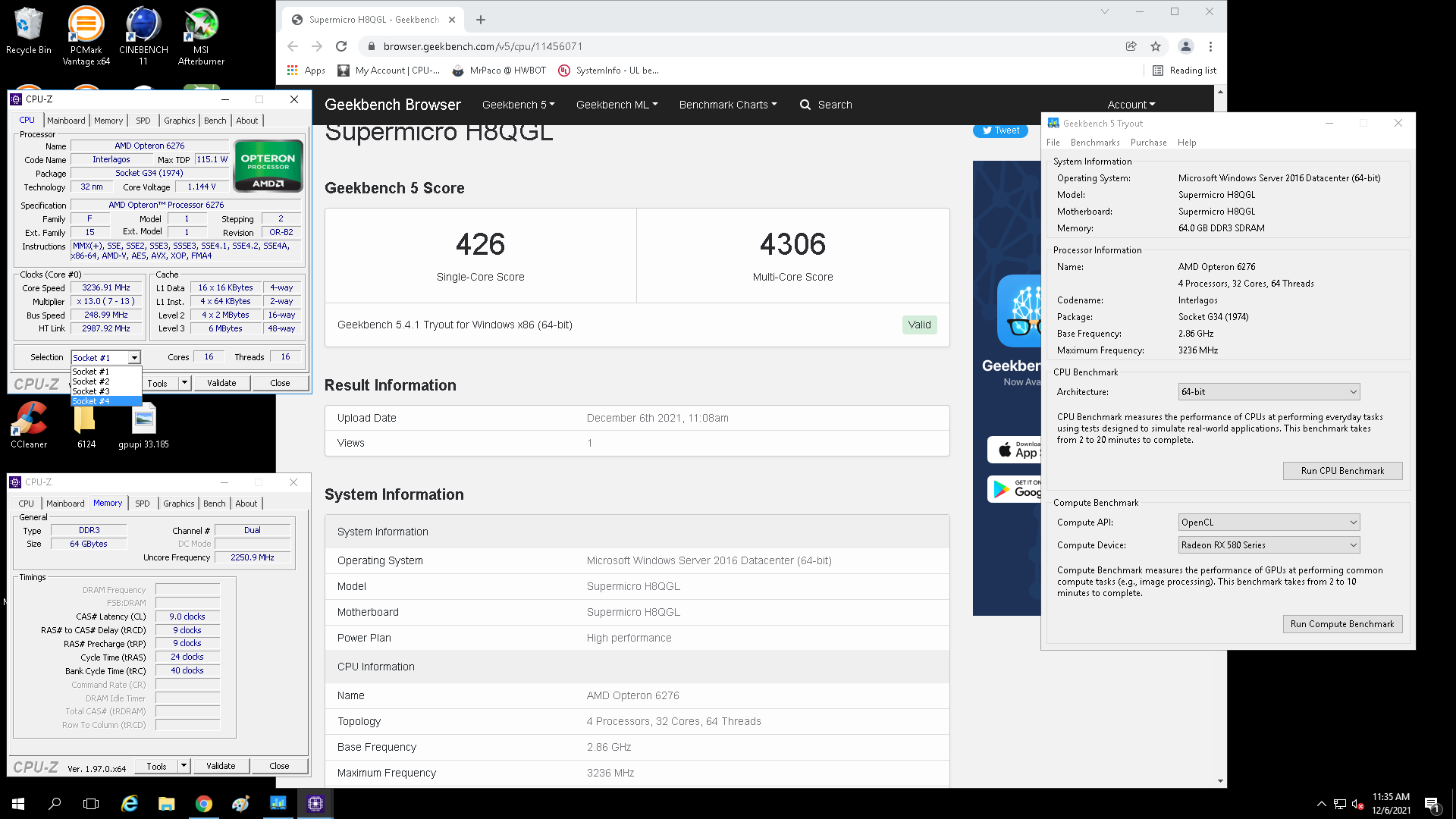This screenshot has height=819, width=1456.
Task: Show hidden system tray icons
Action: coord(1321,804)
